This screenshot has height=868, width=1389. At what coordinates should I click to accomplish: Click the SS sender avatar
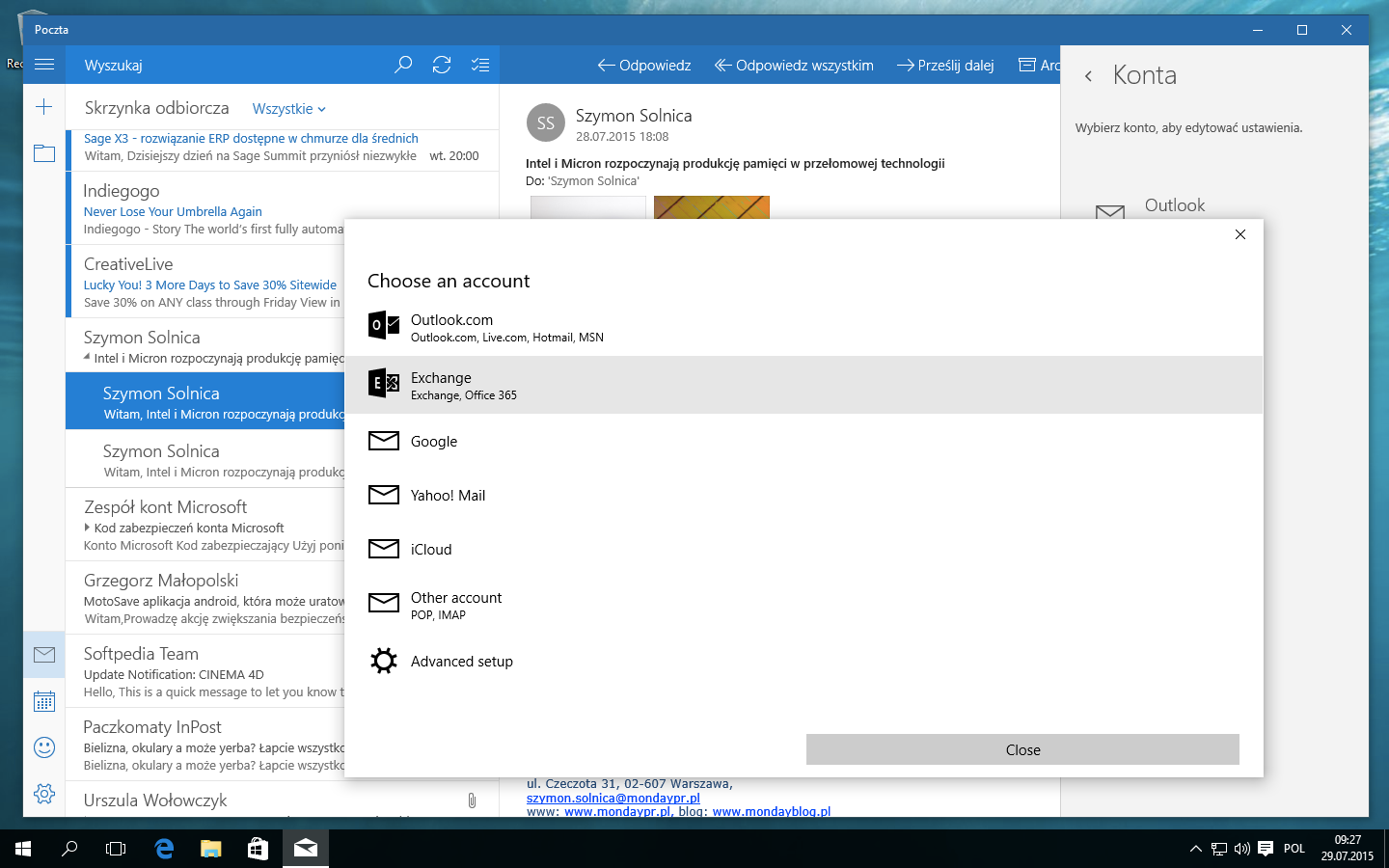(x=546, y=122)
